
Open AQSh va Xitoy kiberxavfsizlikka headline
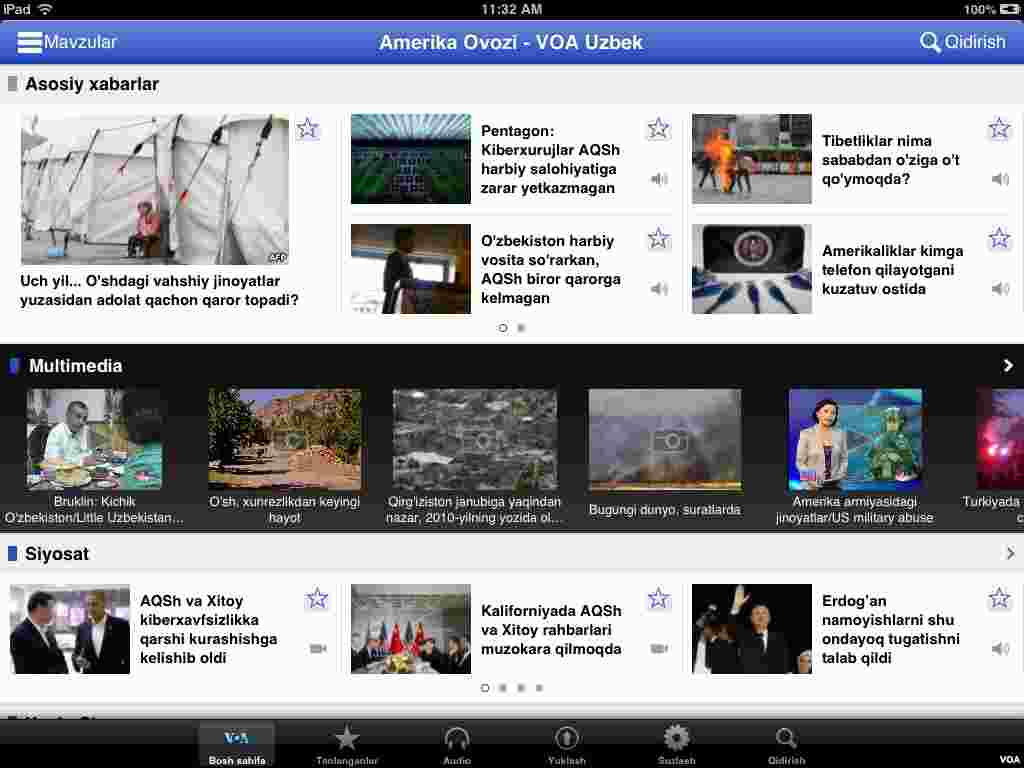(x=208, y=629)
